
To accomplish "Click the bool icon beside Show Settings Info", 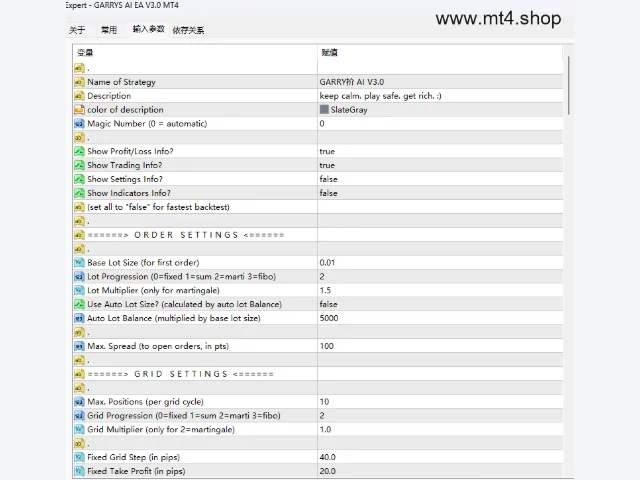I will click(79, 179).
